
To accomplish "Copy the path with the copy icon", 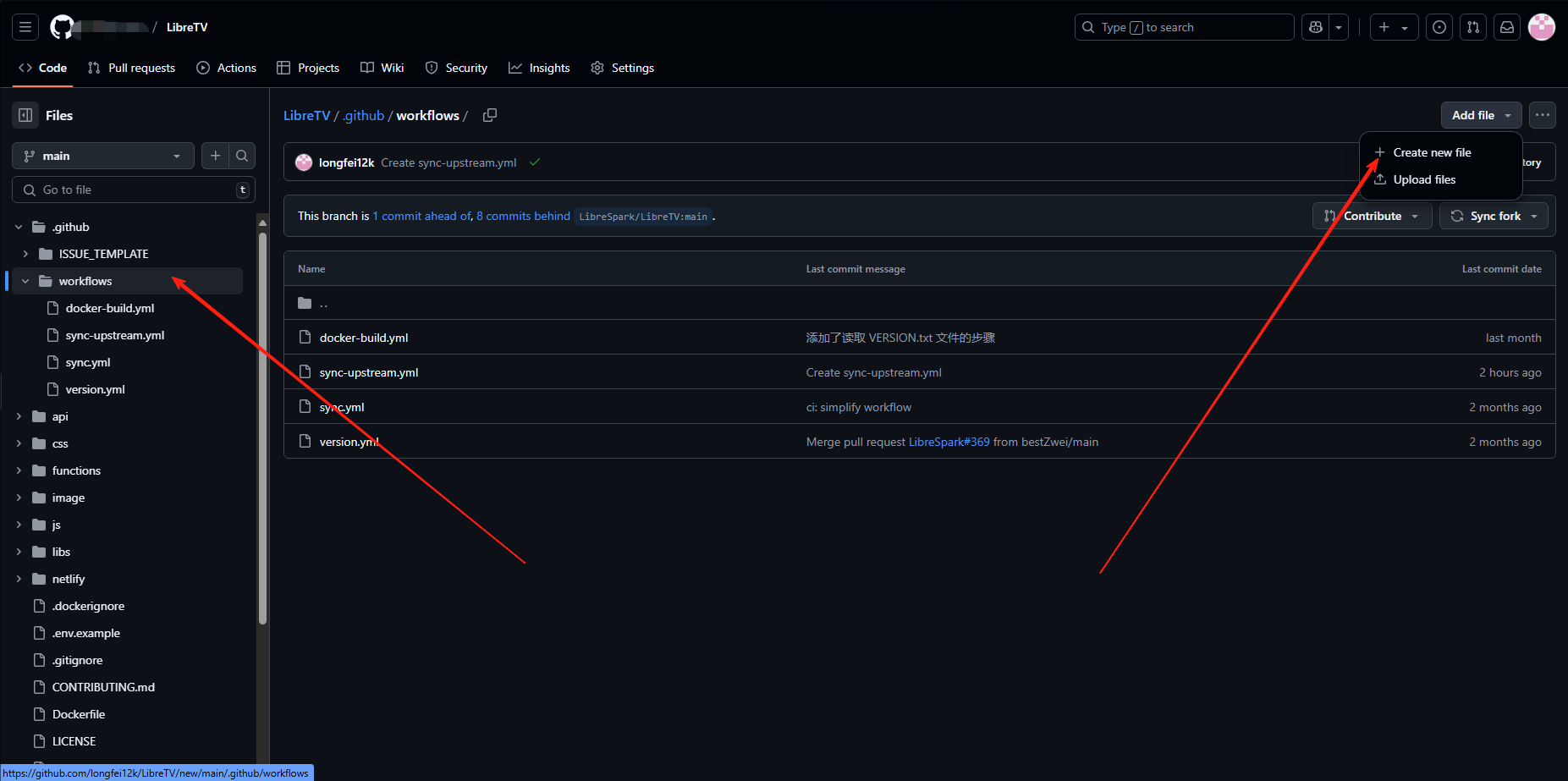I will tap(490, 115).
